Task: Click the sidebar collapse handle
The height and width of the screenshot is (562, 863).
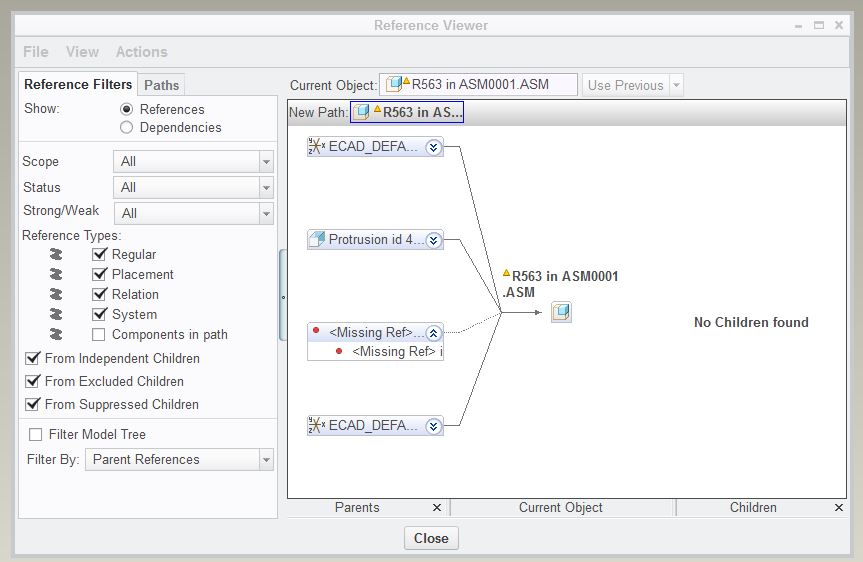Action: click(x=283, y=296)
